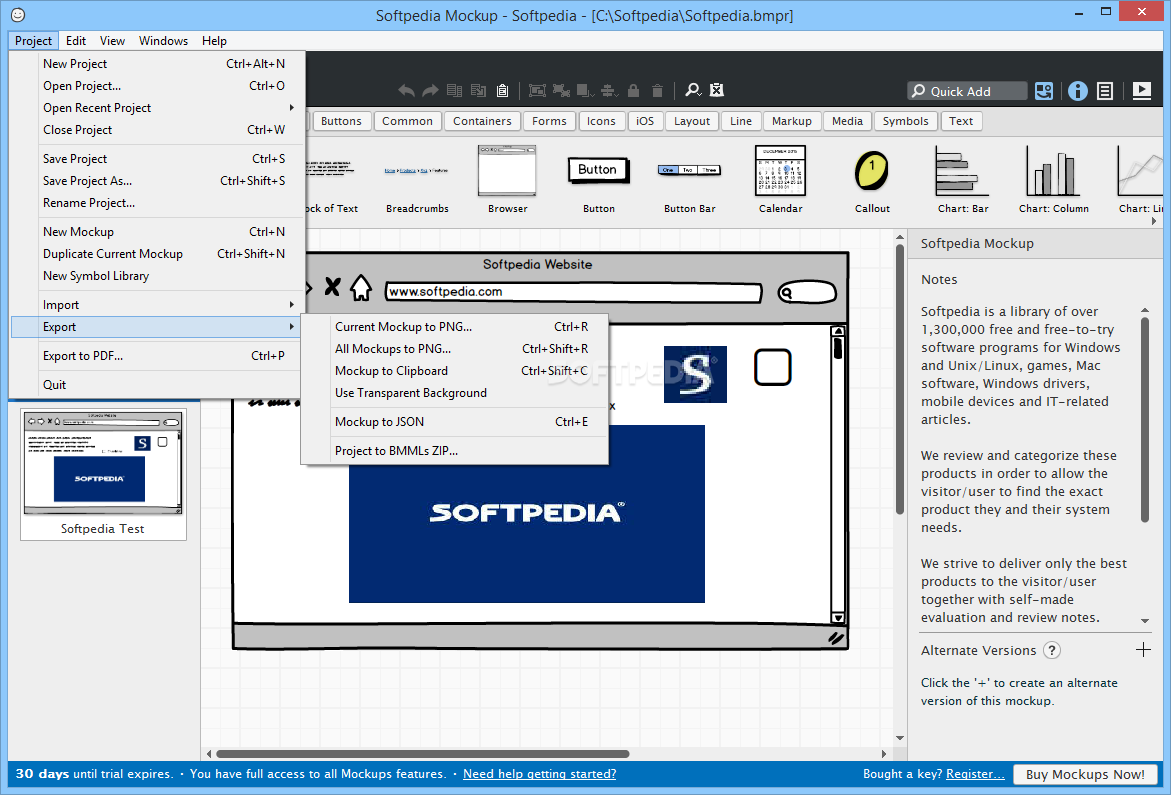
Task: Click the Redo arrow in the toolbar
Action: [x=430, y=90]
